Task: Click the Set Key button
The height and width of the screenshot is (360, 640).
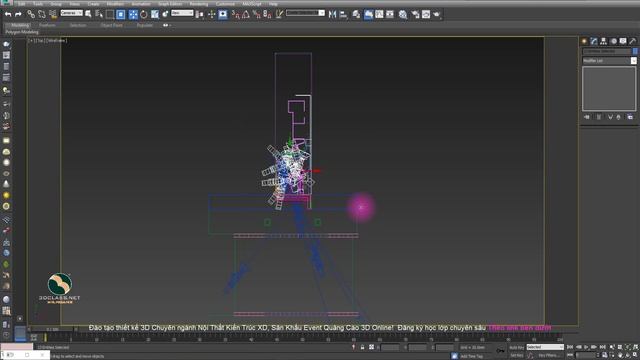Action: [516, 356]
